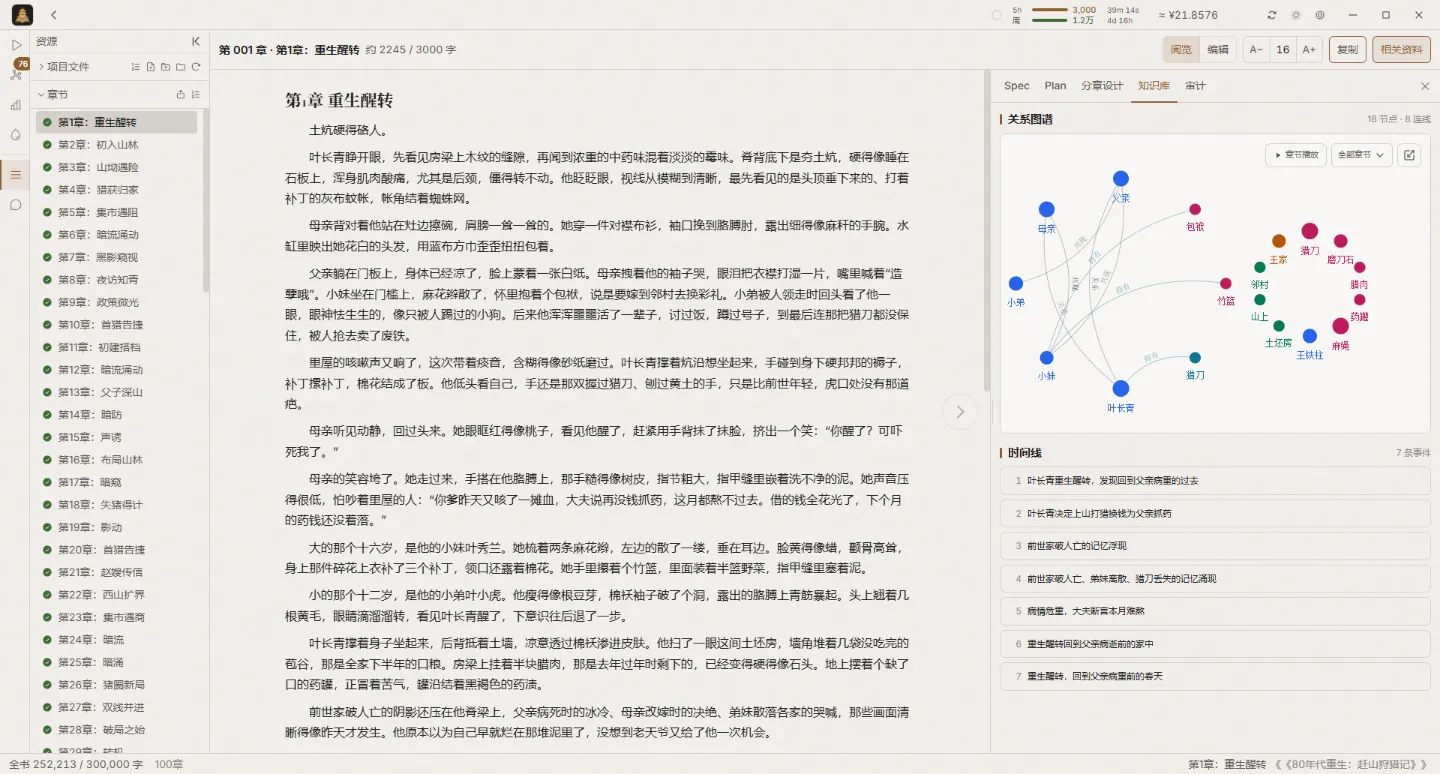This screenshot has width=1440, height=774.
Task: Click the new file icon in 项目文件 row
Action: pyautogui.click(x=150, y=67)
